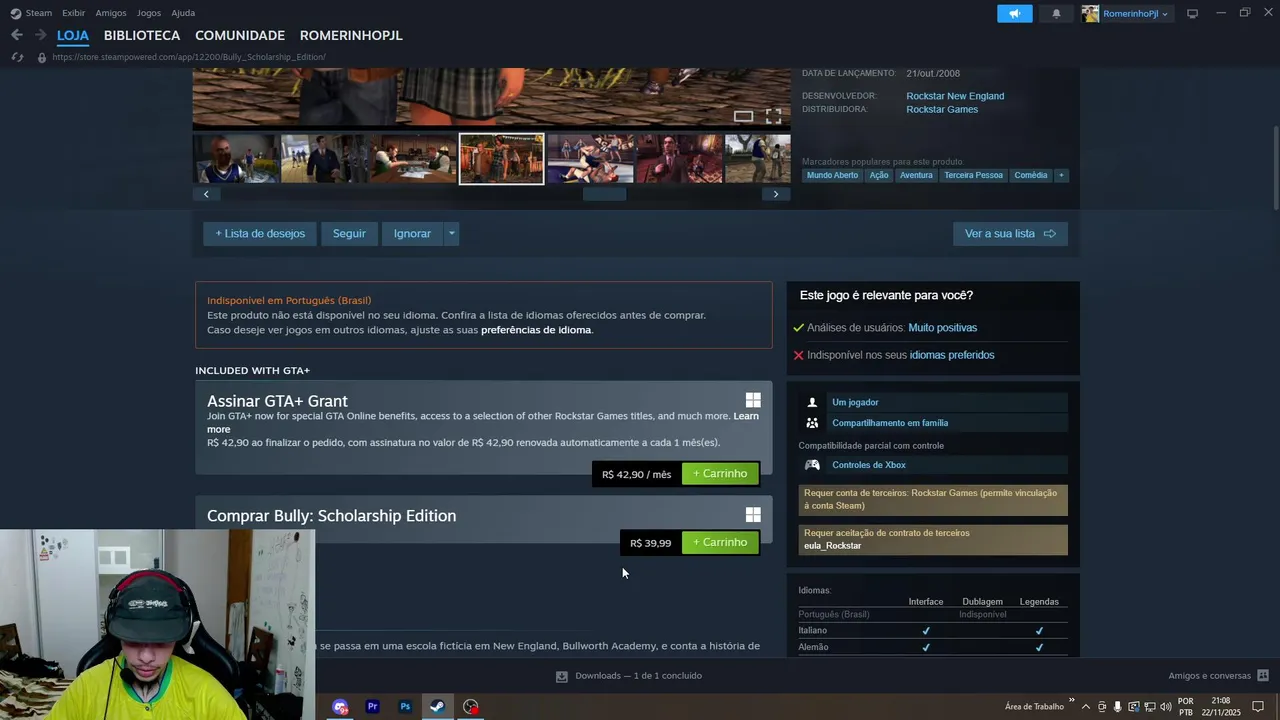
Task: Click the Xbox controller icon
Action: coord(812,465)
